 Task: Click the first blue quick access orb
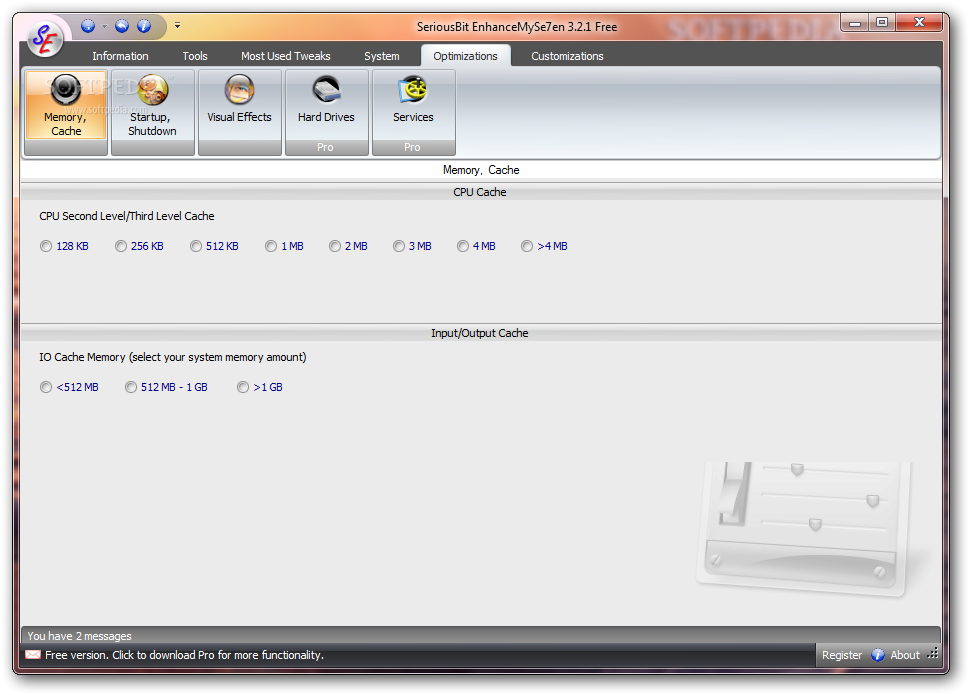(88, 26)
